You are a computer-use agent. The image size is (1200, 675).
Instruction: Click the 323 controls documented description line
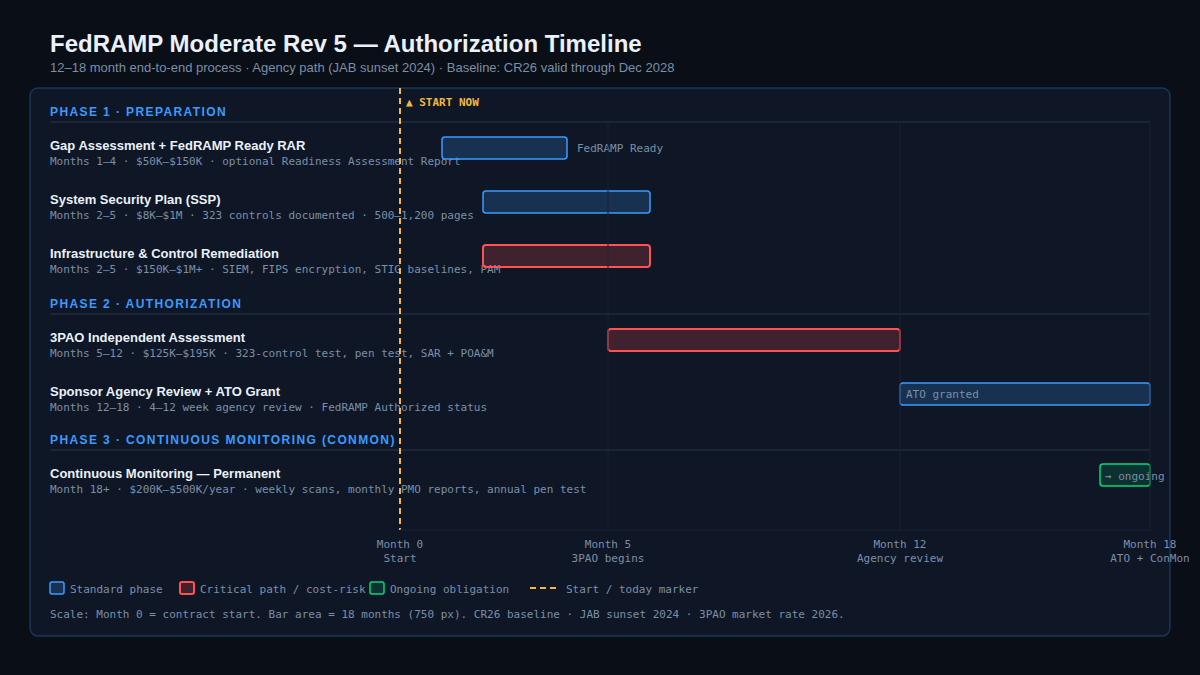tap(262, 216)
